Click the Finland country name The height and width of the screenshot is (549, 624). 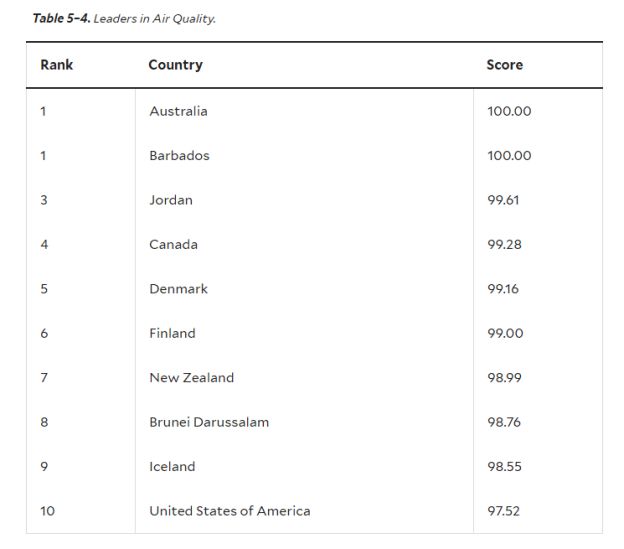click(x=172, y=334)
